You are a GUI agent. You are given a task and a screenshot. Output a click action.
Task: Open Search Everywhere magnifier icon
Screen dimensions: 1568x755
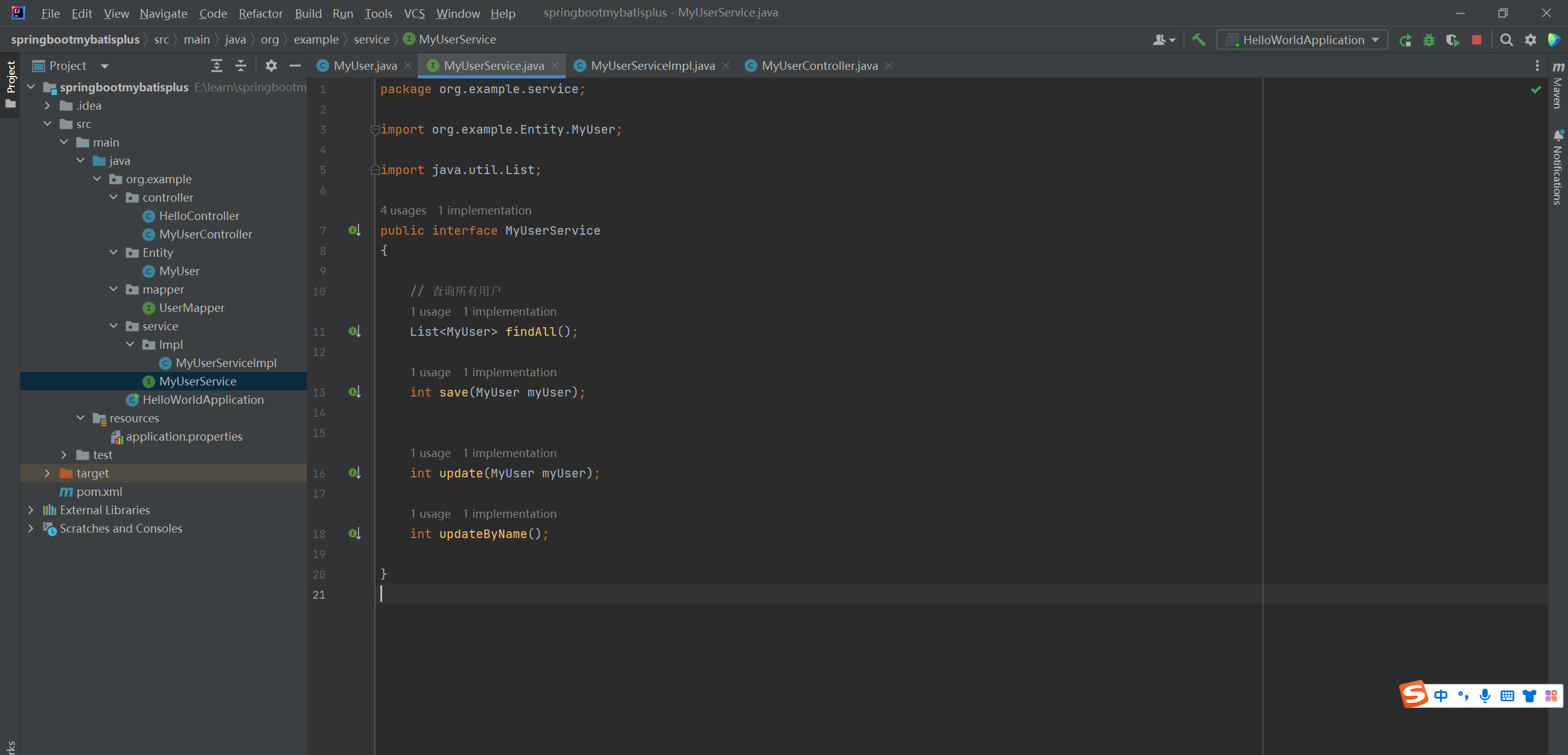tap(1506, 40)
